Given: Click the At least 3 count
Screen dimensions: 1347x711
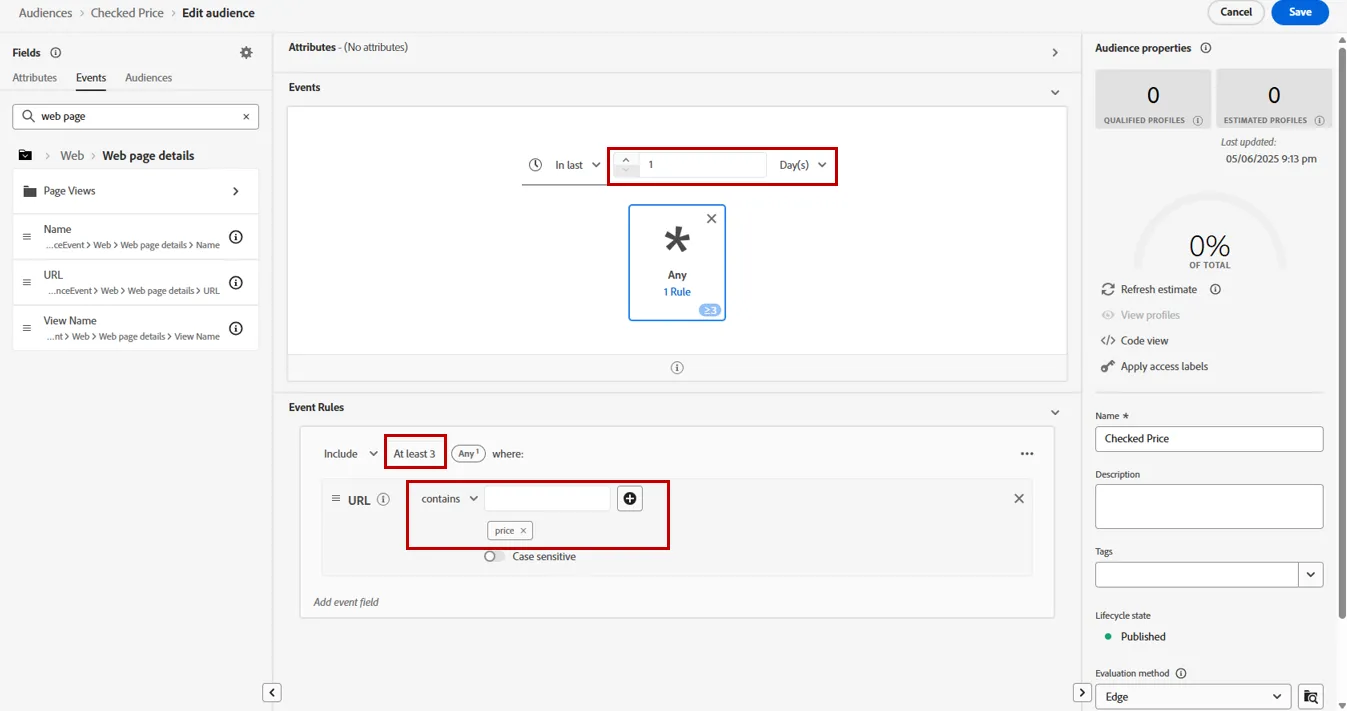Looking at the screenshot, I should point(414,454).
